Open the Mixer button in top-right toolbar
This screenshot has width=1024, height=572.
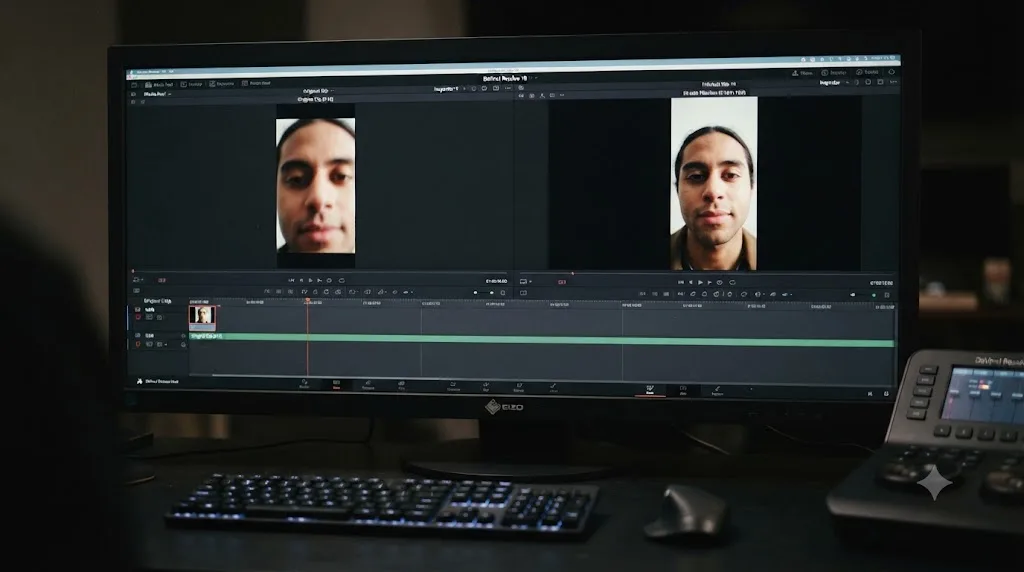803,73
